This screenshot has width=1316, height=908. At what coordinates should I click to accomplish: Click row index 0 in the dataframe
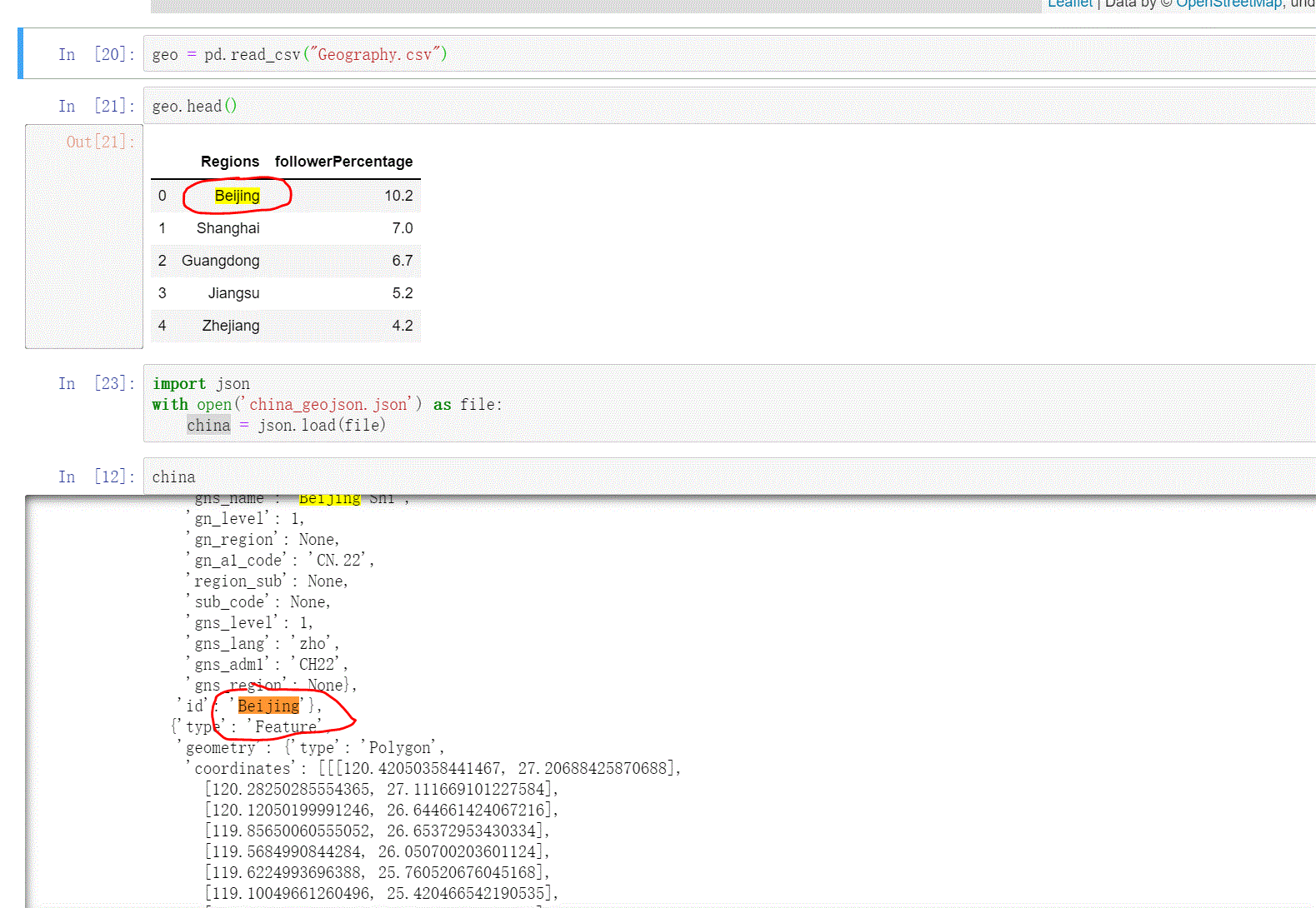(162, 196)
